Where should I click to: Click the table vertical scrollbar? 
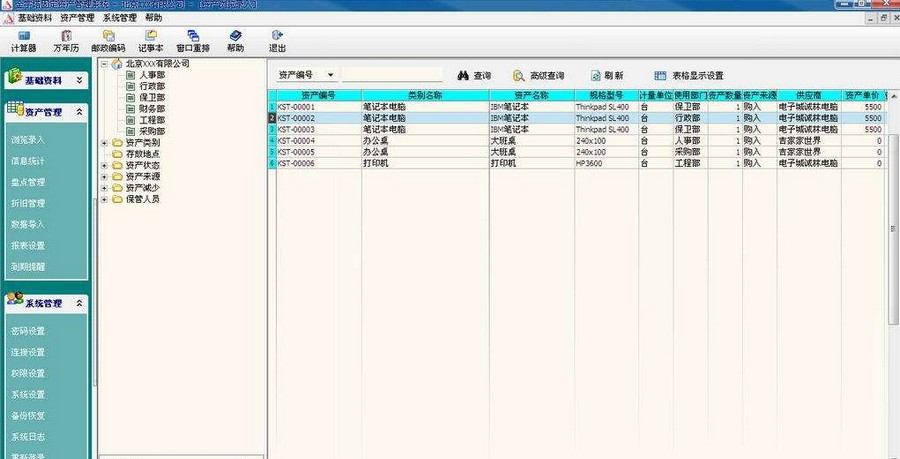click(894, 230)
